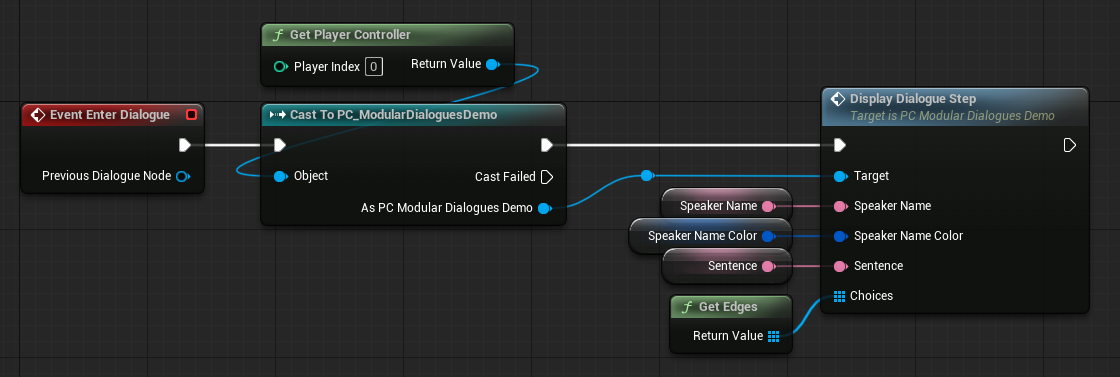Image resolution: width=1120 pixels, height=377 pixels.
Task: Click Cast node execution input pin
Action: point(280,146)
